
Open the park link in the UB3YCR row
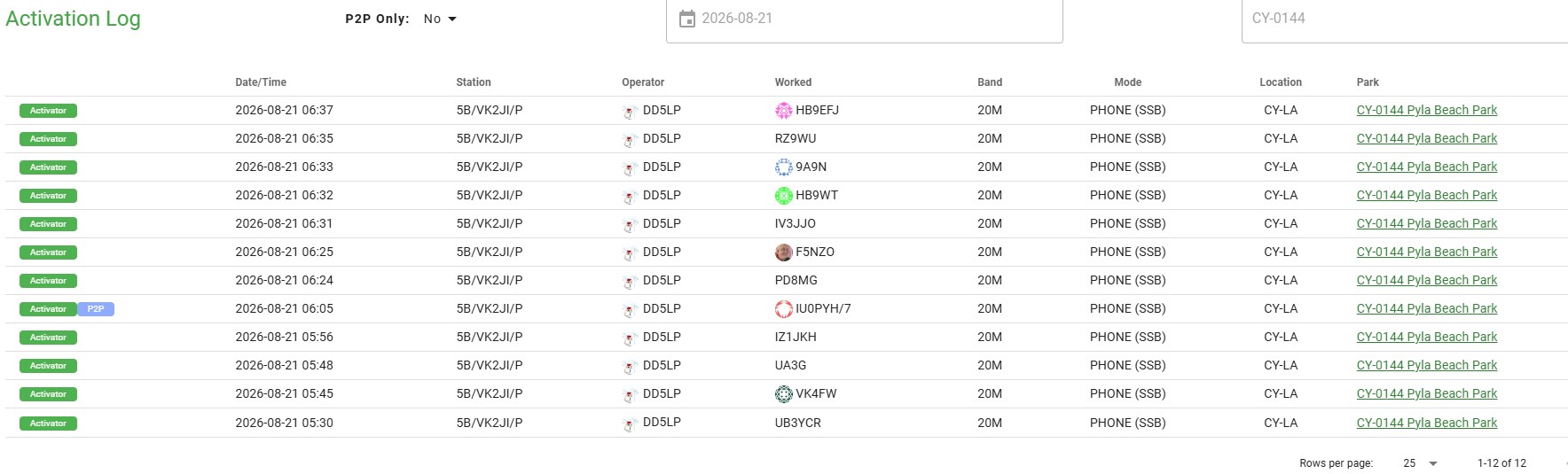point(1426,423)
